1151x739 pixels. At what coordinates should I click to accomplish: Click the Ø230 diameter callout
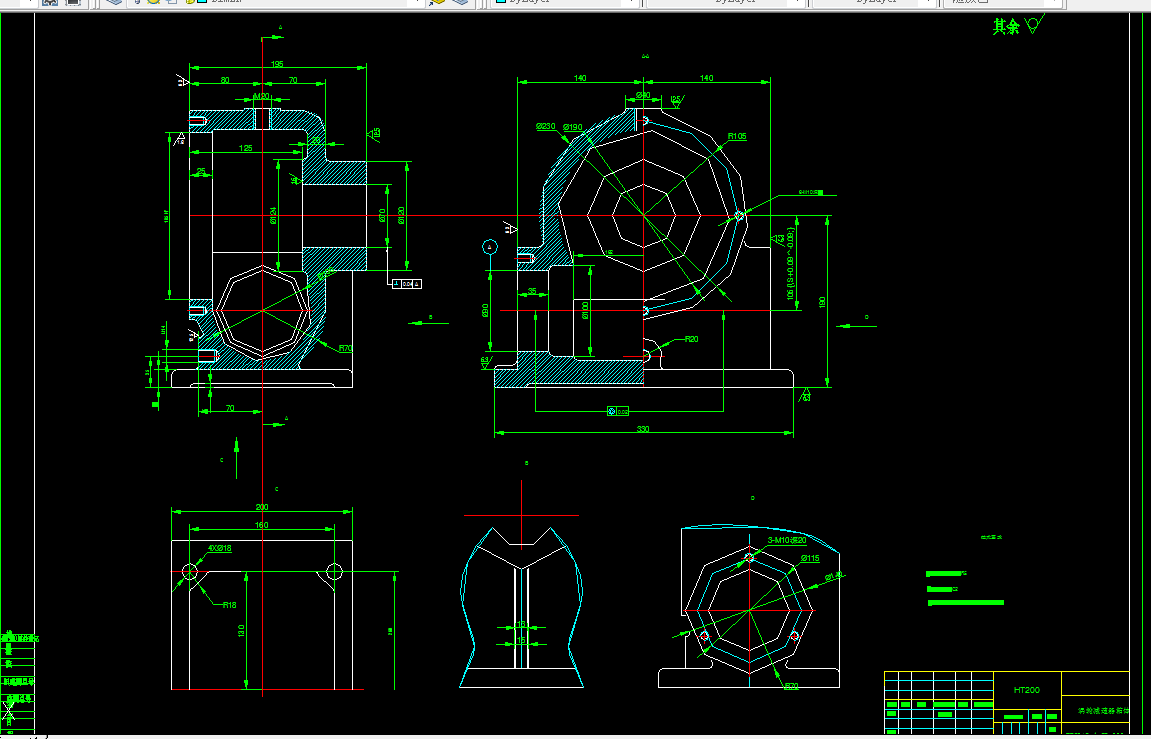coord(546,126)
